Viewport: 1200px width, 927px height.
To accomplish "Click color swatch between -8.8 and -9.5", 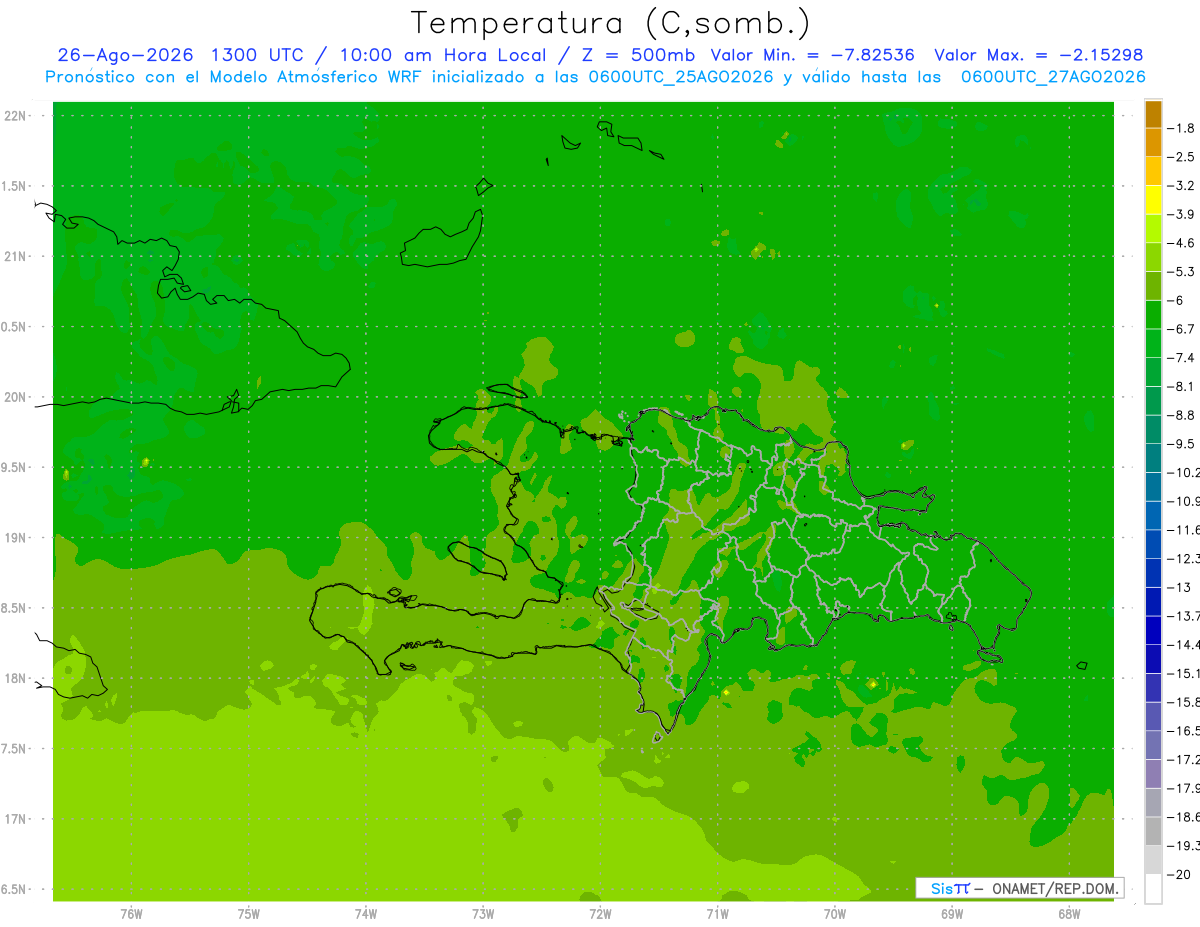I will [x=1153, y=429].
